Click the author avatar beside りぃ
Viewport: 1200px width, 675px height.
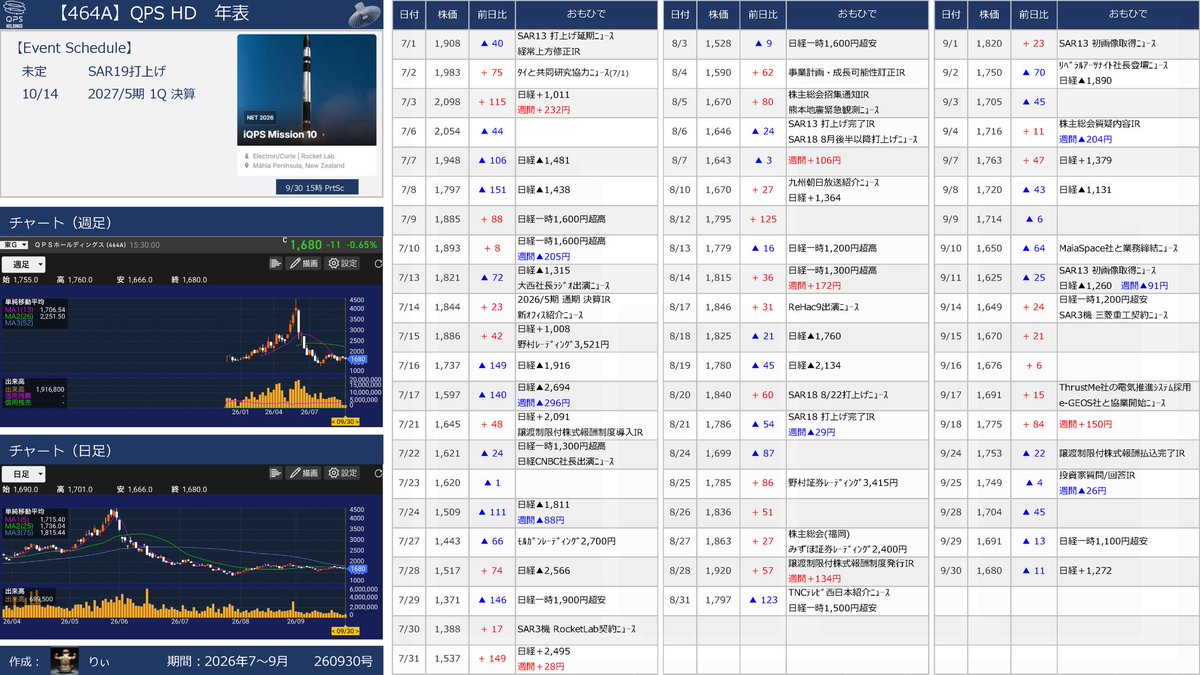(x=63, y=661)
